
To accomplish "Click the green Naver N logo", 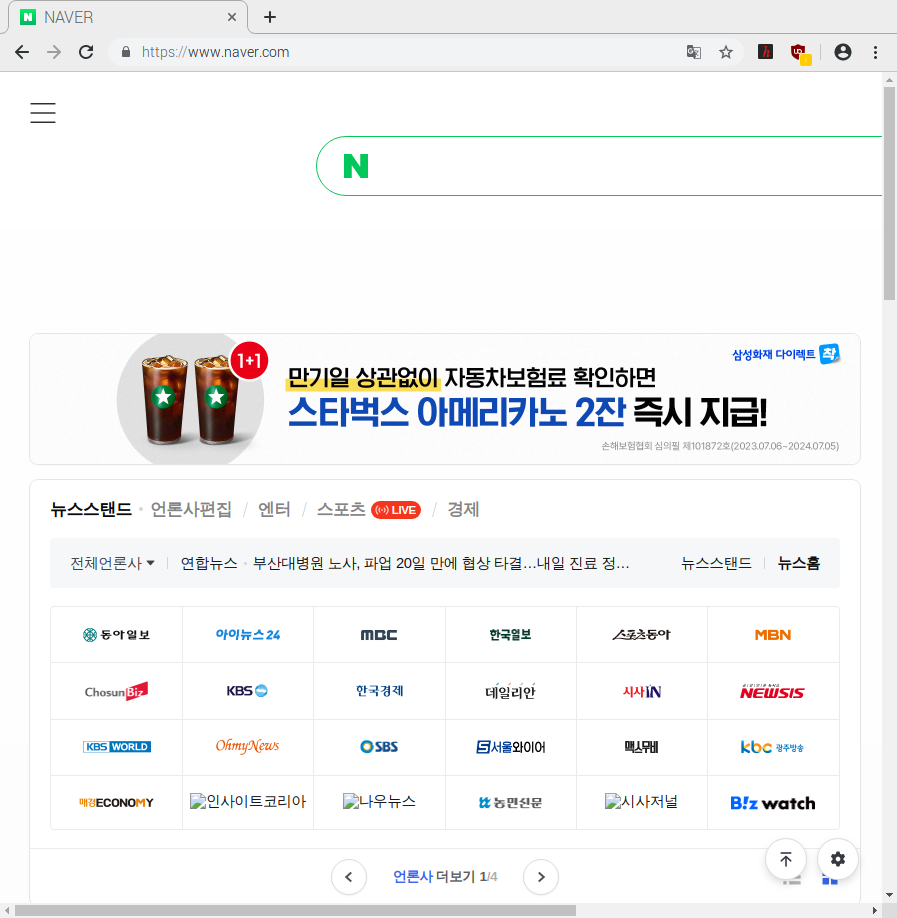I will pos(355,166).
